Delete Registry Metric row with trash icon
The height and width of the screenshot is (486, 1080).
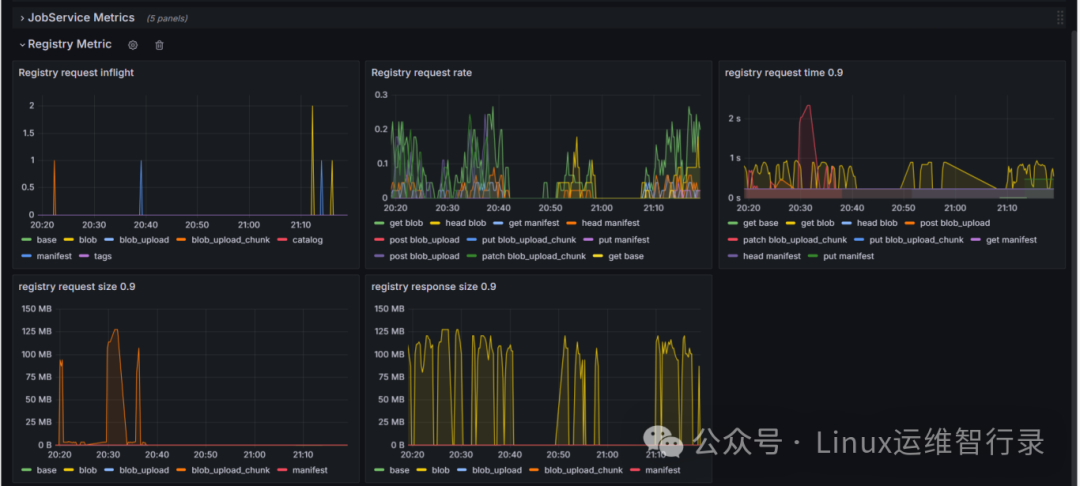[159, 45]
